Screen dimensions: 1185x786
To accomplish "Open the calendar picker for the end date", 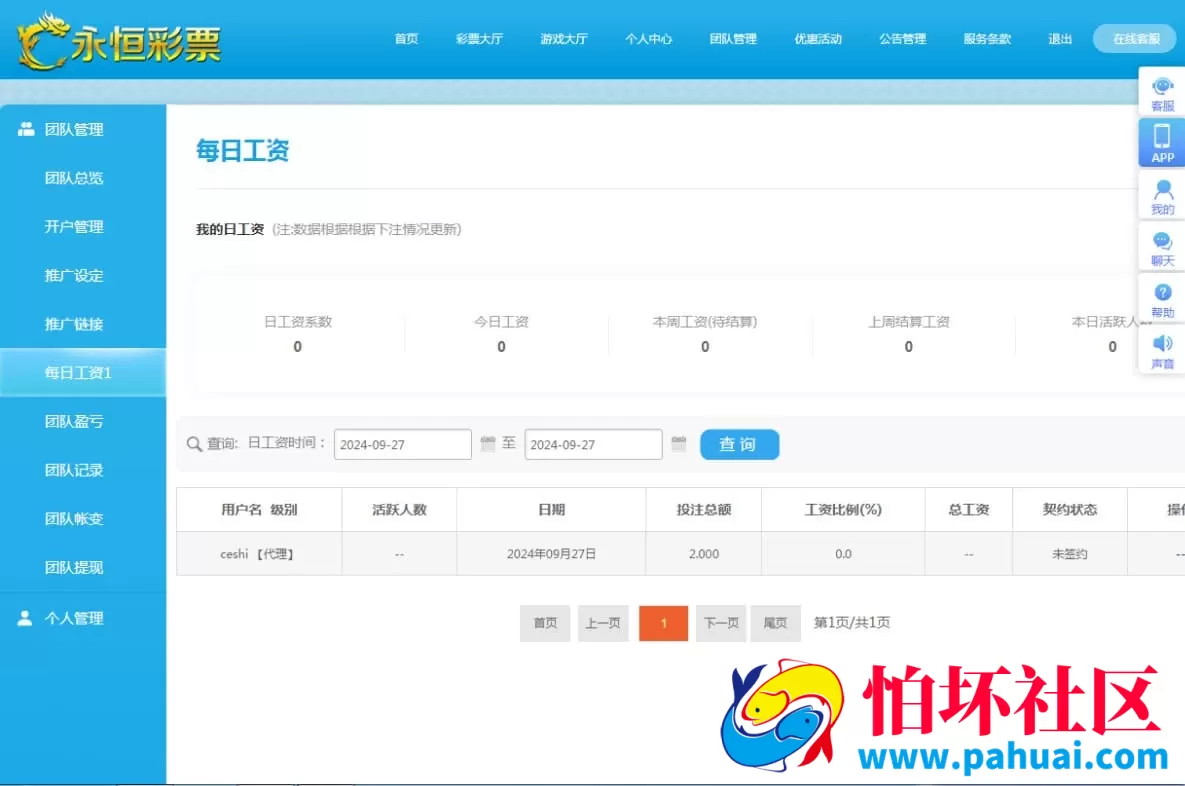I will 678,444.
